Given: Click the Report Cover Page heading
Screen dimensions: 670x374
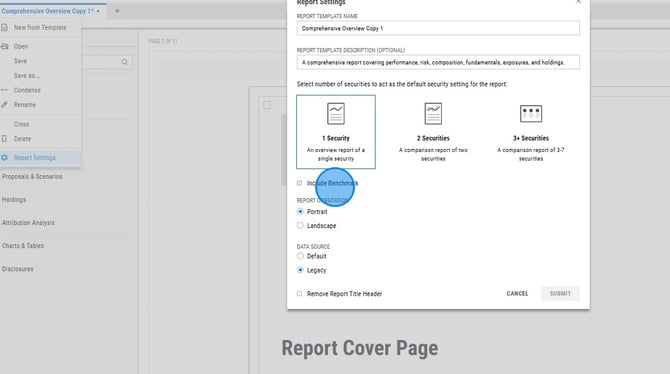Looking at the screenshot, I should coord(360,348).
